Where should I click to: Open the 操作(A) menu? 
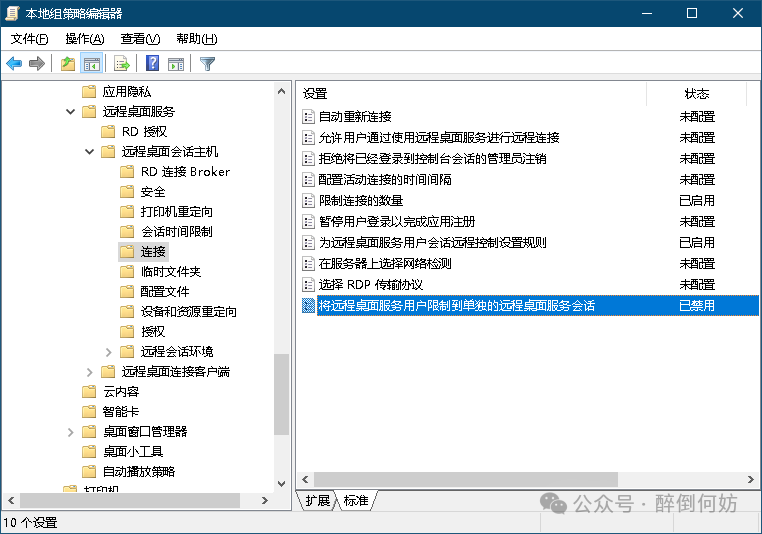(x=84, y=39)
